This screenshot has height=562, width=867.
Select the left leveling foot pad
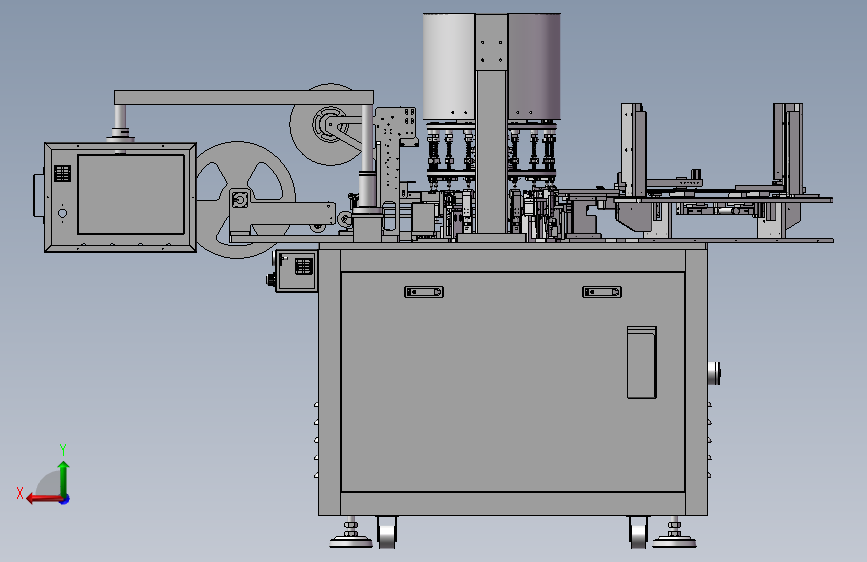[x=351, y=540]
